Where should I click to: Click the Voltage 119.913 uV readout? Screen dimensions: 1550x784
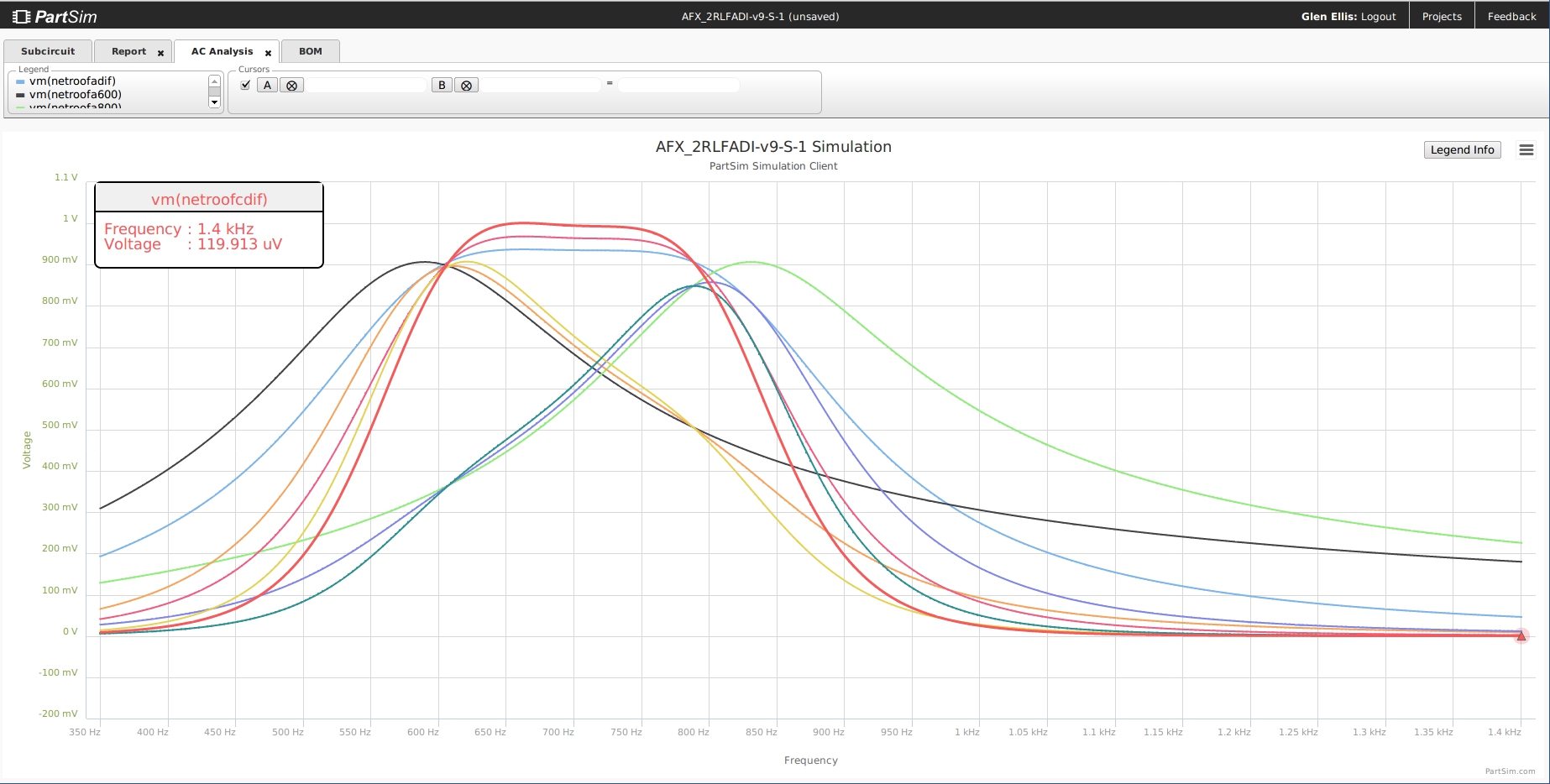[192, 244]
